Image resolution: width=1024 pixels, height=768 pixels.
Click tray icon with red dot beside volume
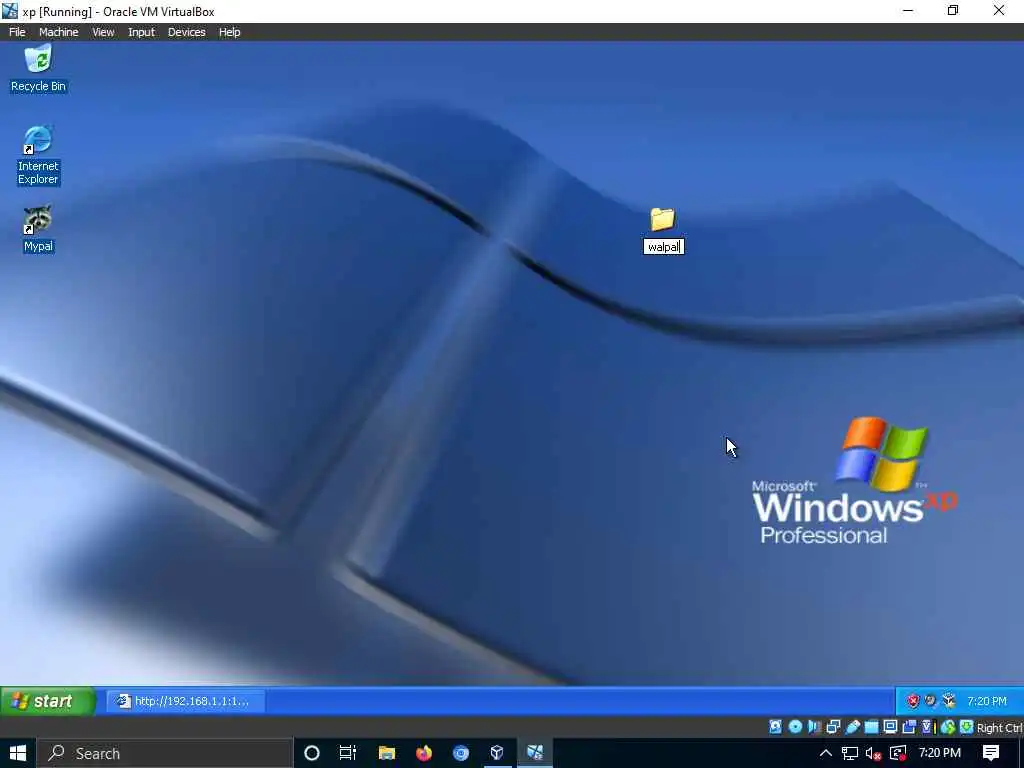pyautogui.click(x=898, y=753)
